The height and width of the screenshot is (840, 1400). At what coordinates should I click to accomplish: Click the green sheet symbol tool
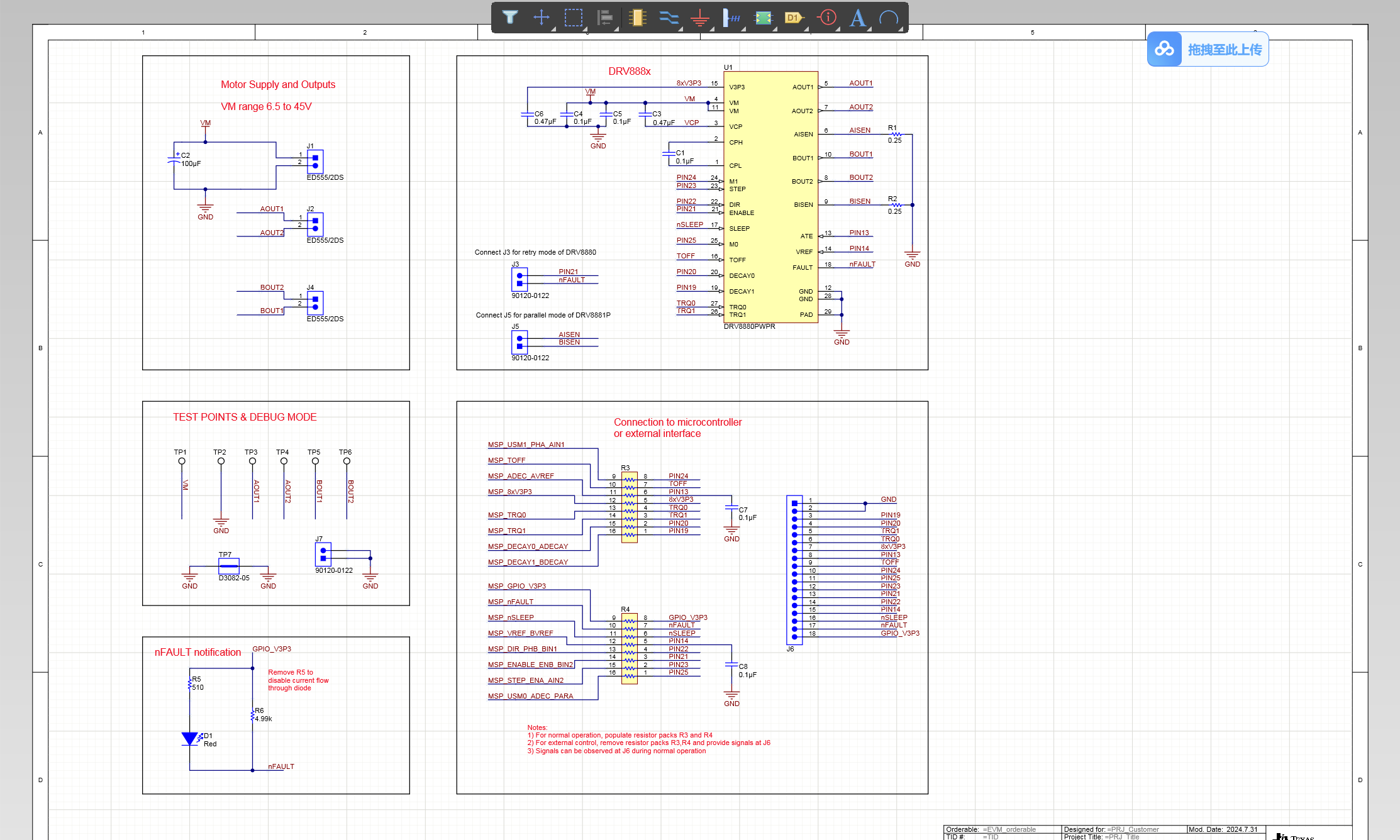pyautogui.click(x=763, y=18)
